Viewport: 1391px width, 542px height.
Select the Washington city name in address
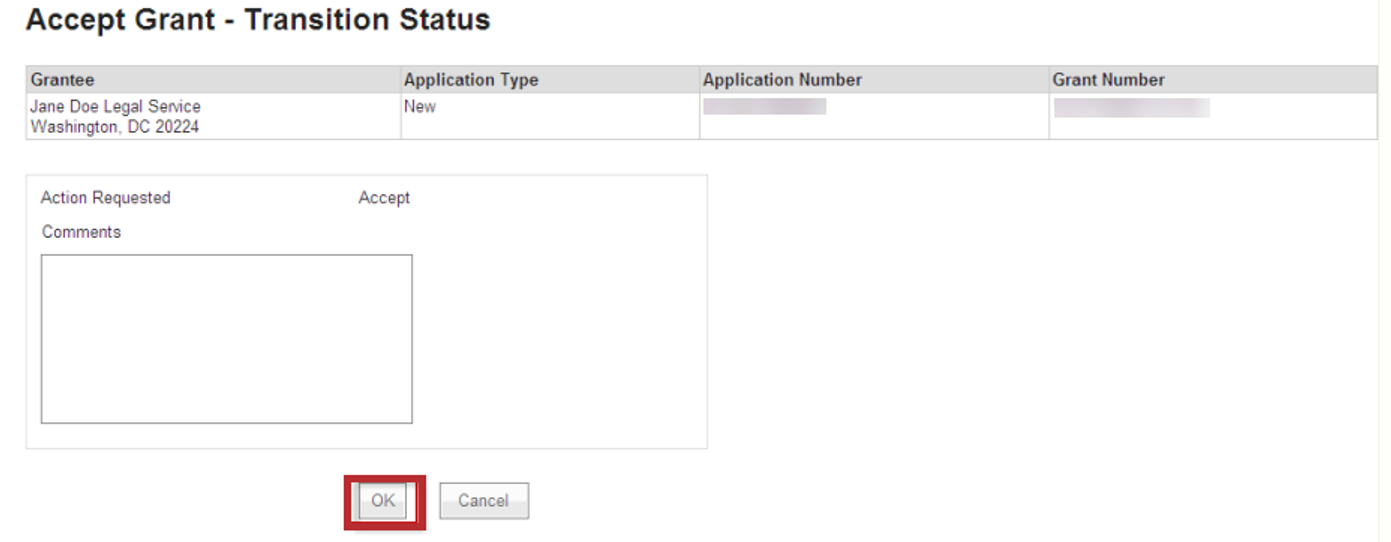[x=70, y=127]
